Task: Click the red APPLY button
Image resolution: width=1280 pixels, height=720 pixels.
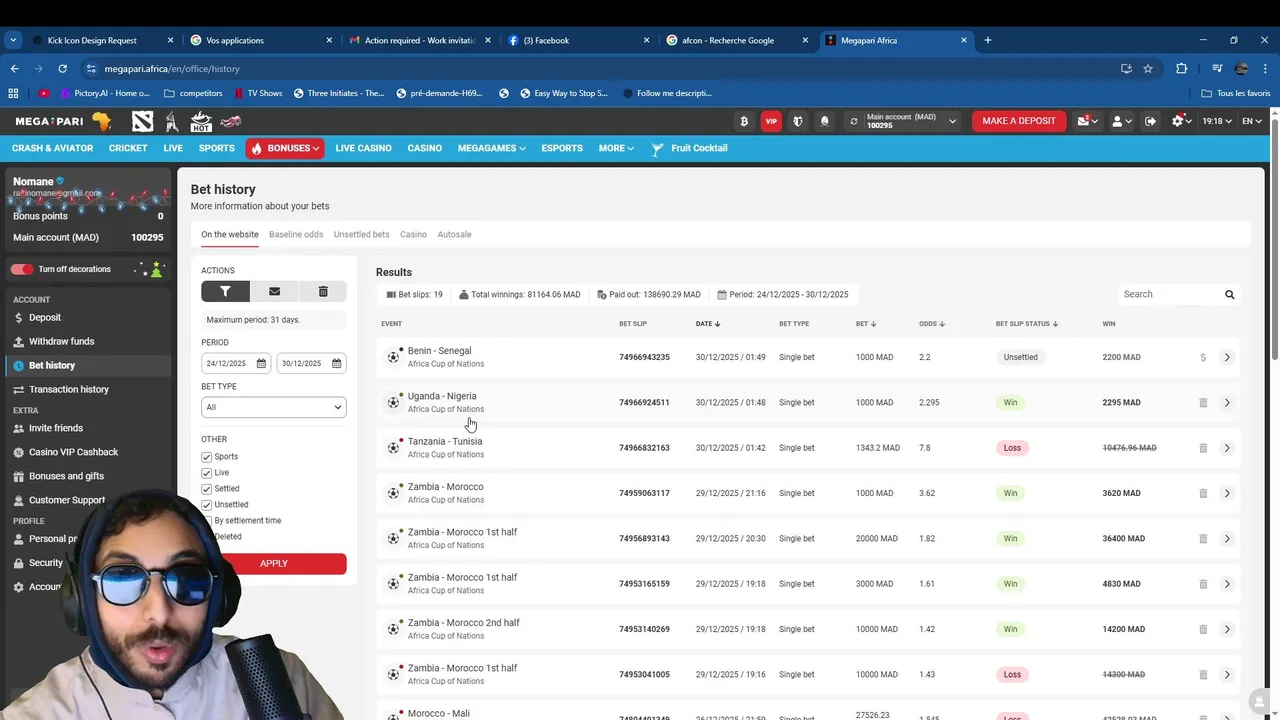Action: coord(274,563)
